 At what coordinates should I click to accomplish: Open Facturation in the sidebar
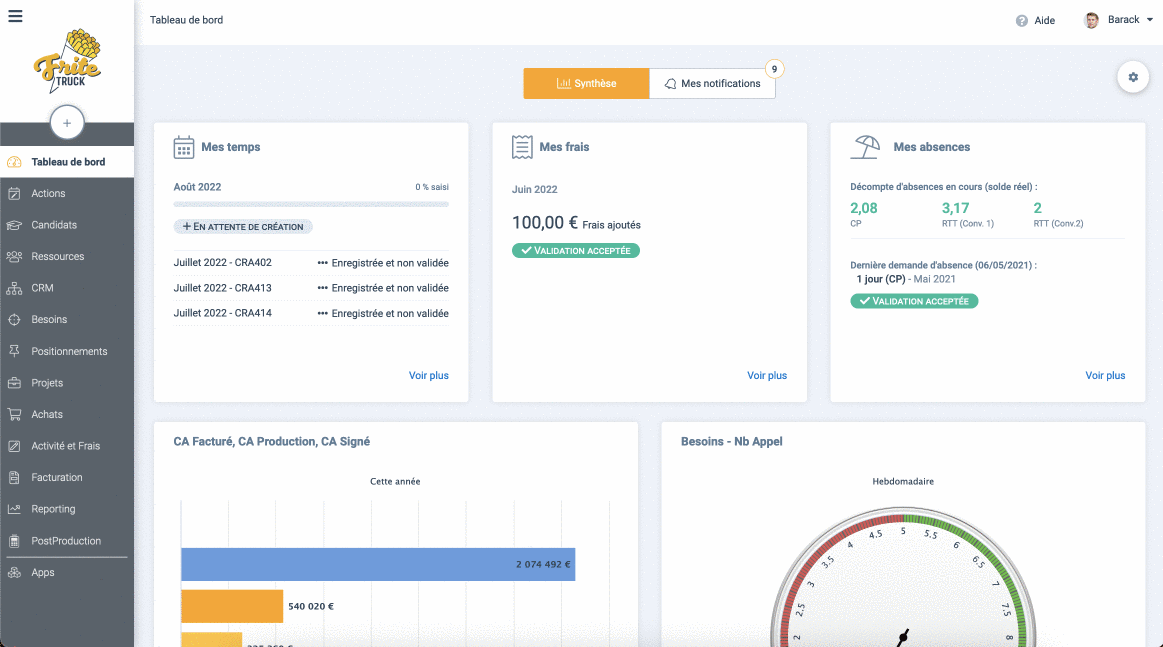pyautogui.click(x=57, y=478)
